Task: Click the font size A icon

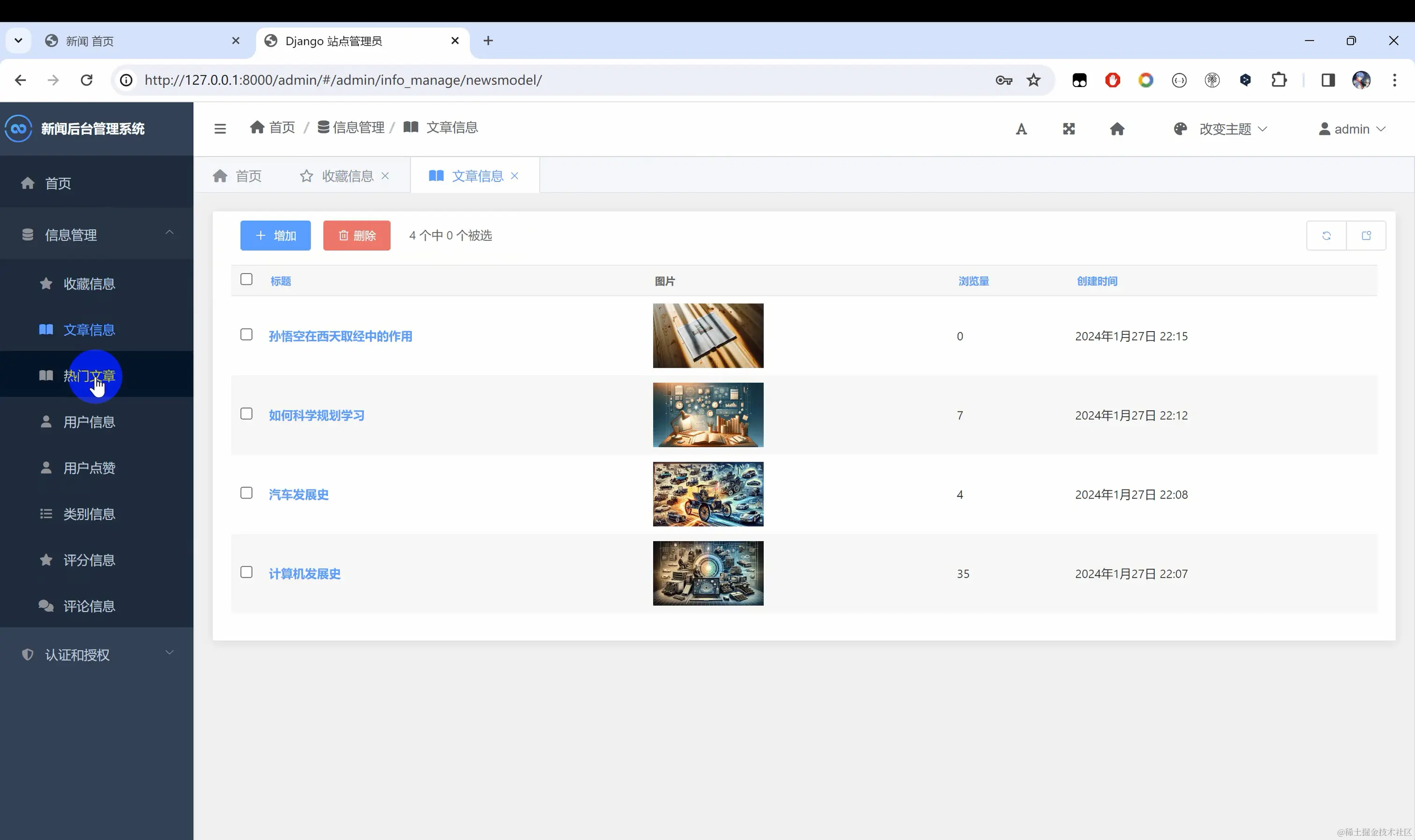Action: [x=1021, y=129]
